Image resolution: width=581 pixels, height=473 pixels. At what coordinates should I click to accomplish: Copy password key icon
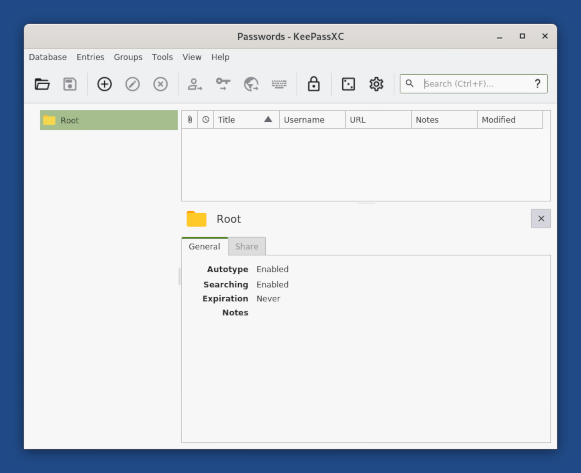coord(223,84)
